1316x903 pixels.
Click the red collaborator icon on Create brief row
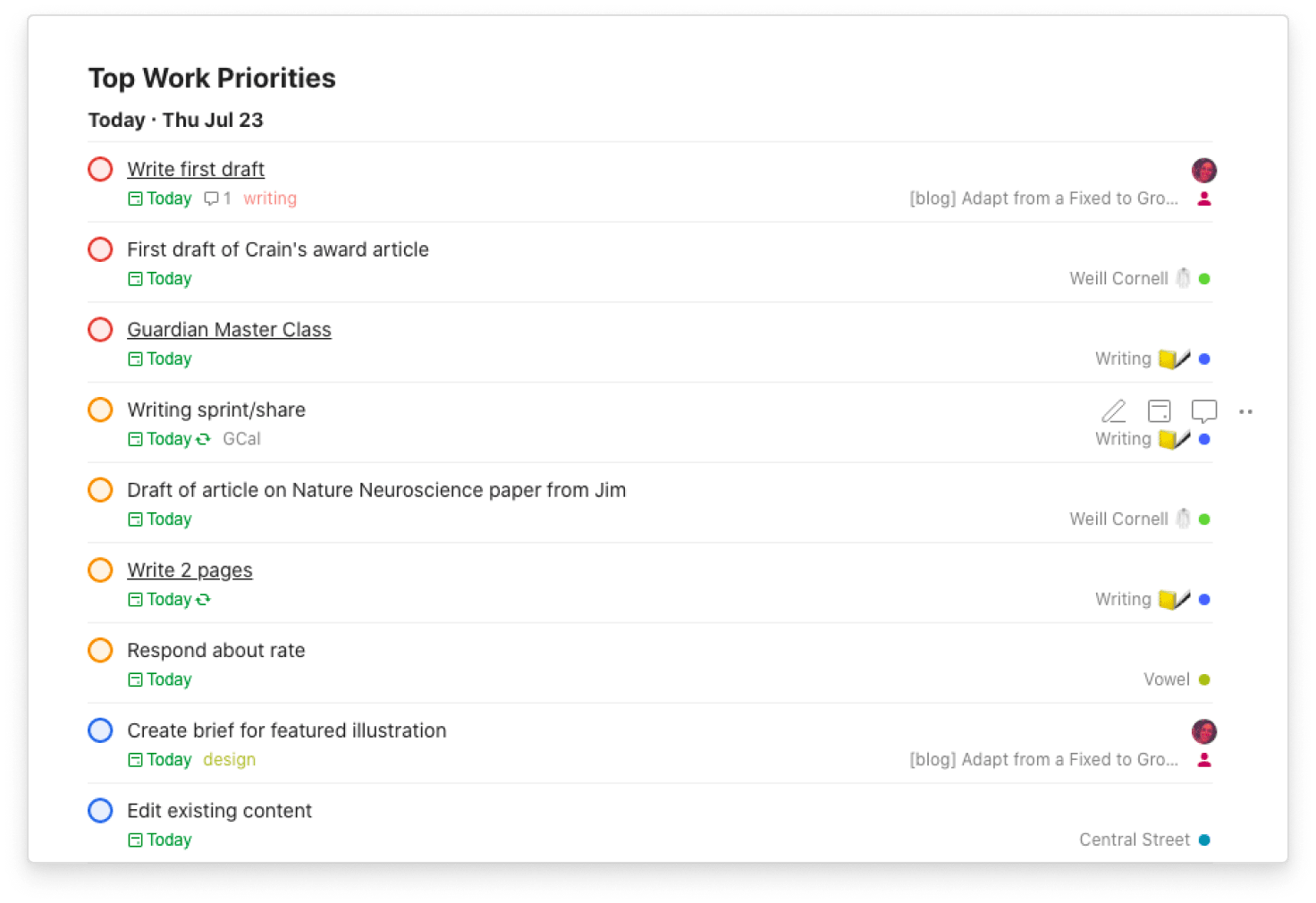pos(1204,759)
